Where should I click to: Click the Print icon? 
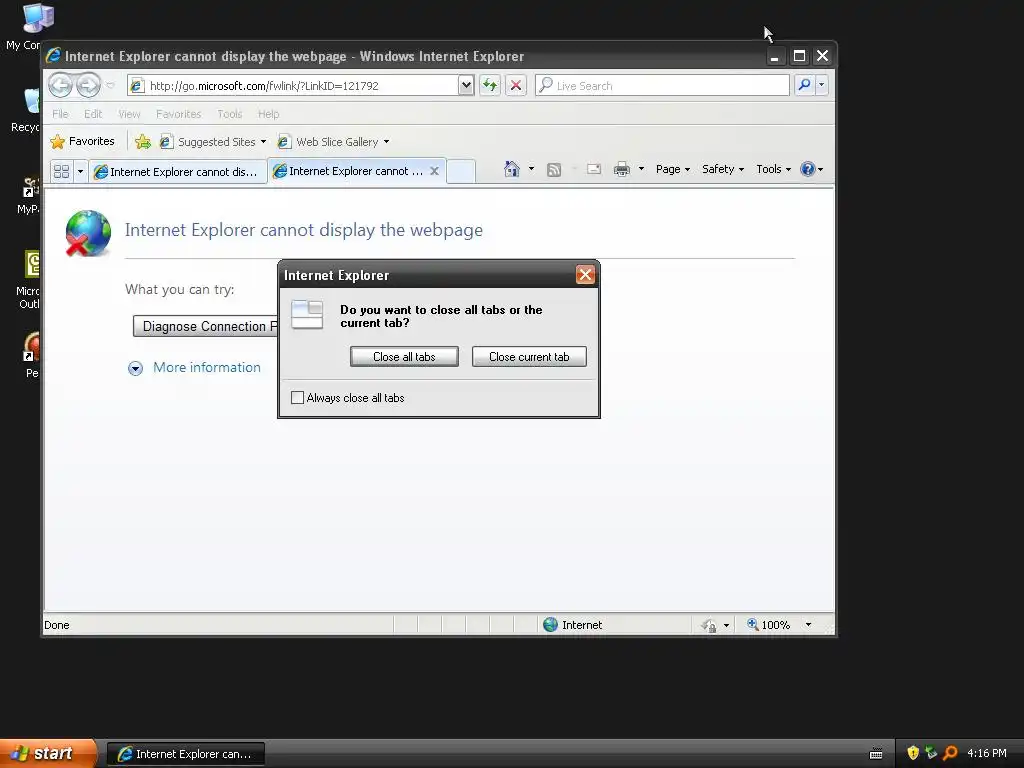622,169
